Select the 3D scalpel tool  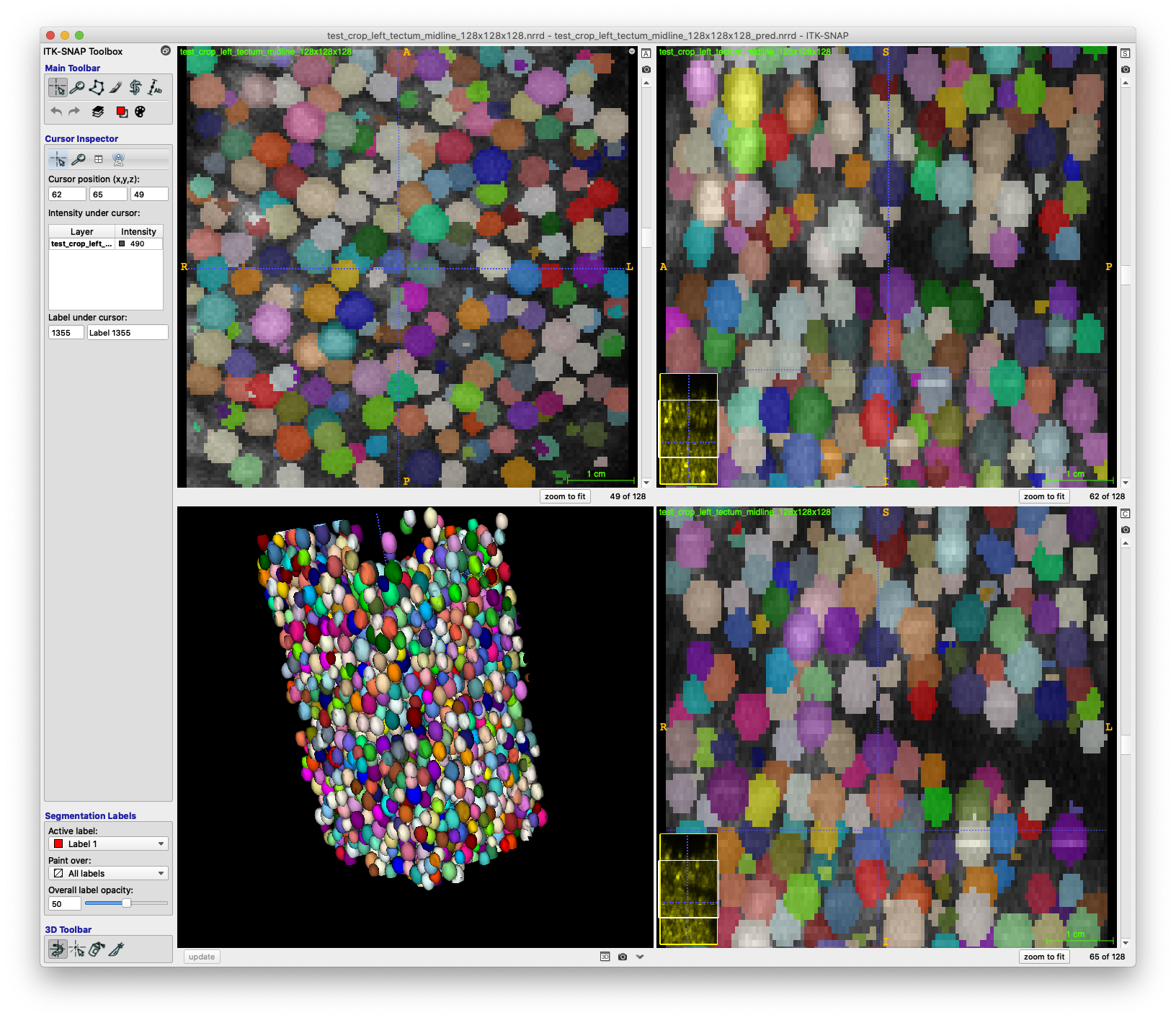pyautogui.click(x=117, y=949)
